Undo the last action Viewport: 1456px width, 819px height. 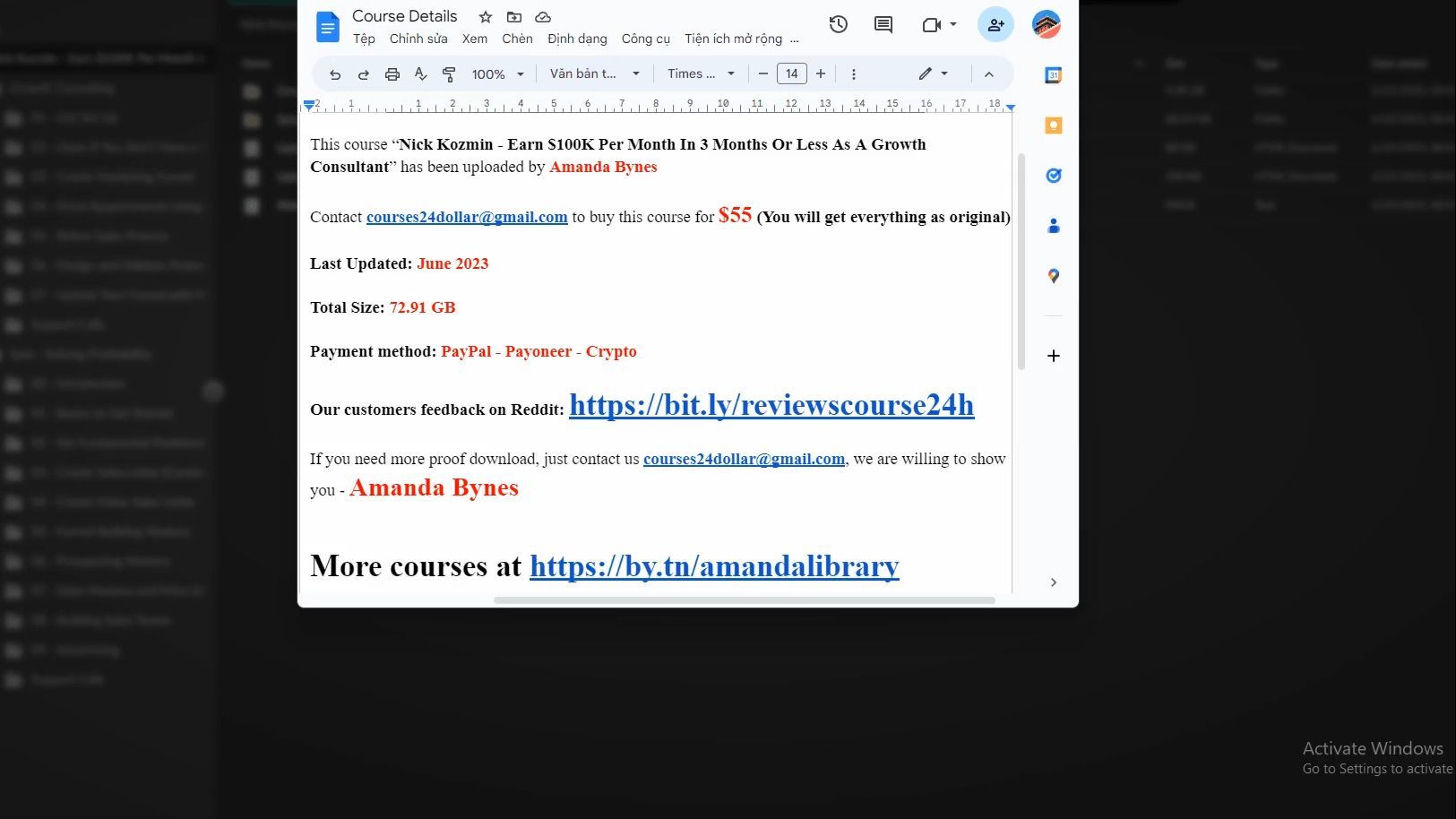click(335, 74)
